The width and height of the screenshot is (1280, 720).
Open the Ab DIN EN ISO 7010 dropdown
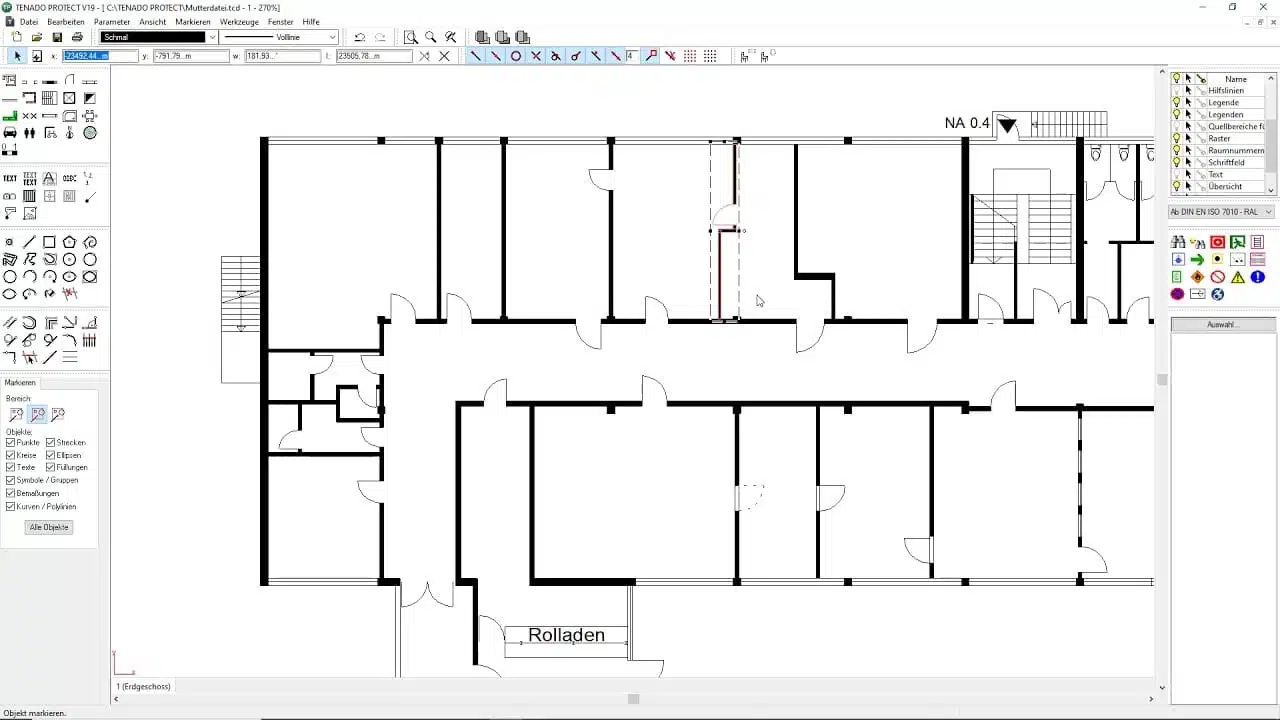[1221, 212]
